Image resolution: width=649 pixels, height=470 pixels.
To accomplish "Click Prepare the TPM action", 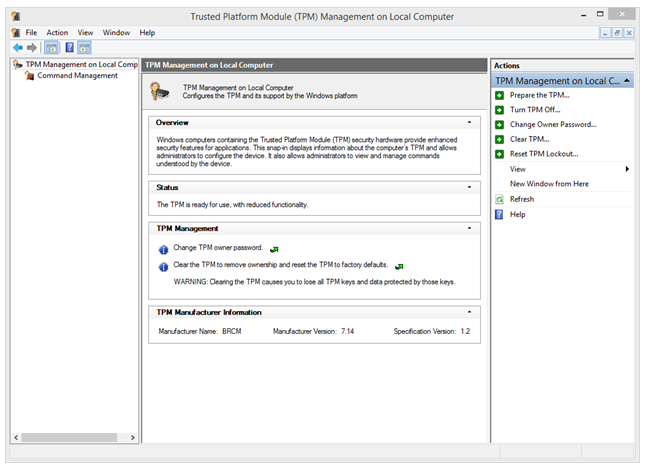I will pos(539,95).
